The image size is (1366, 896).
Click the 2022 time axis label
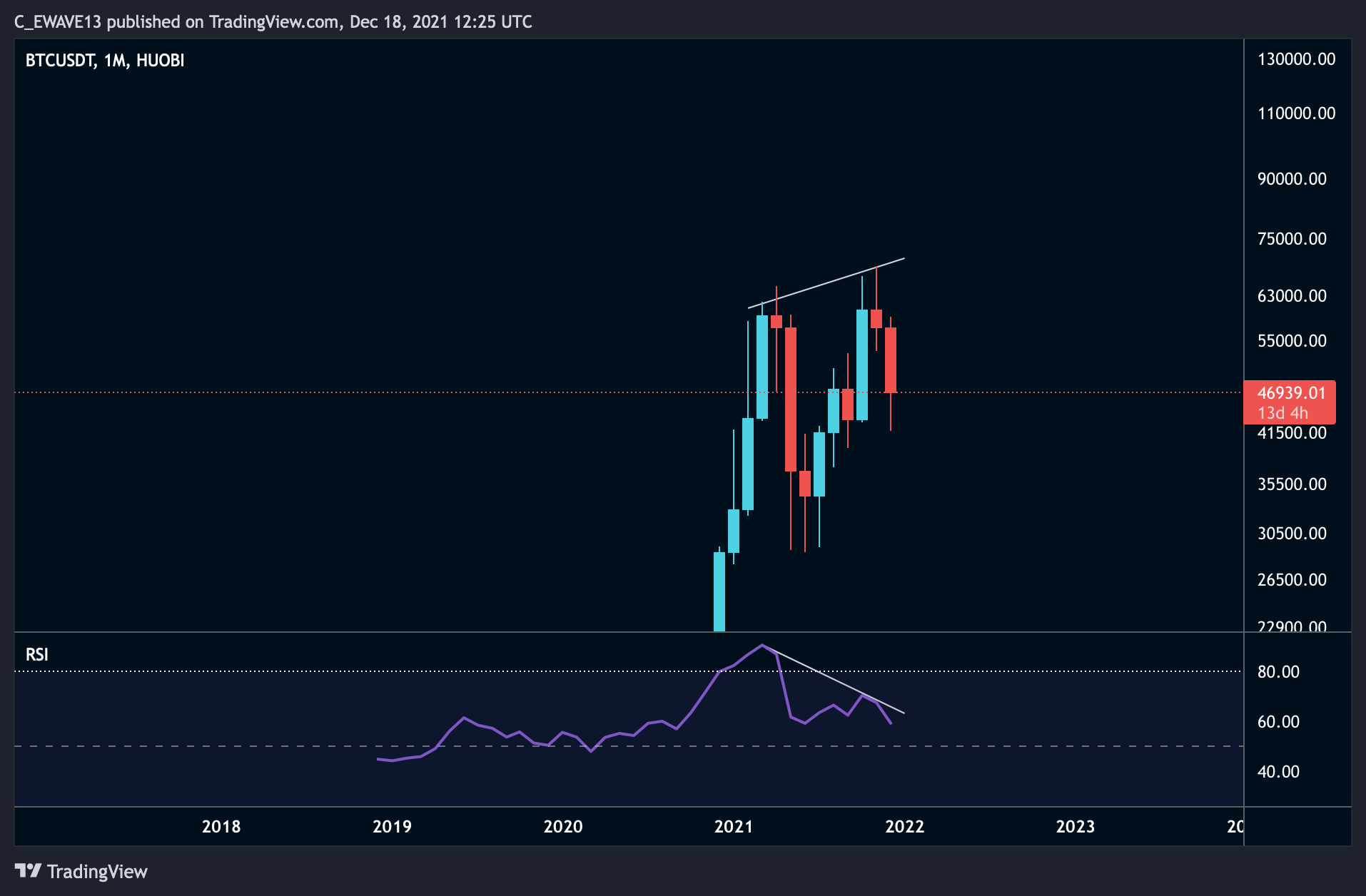point(904,827)
